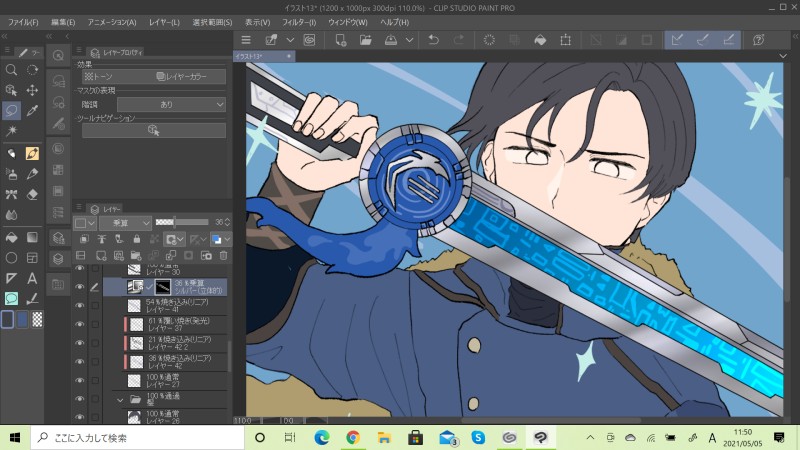Click the Clip Studio swirl icon in command bar
Screen dimensions: 800x450
pyautogui.click(x=309, y=40)
